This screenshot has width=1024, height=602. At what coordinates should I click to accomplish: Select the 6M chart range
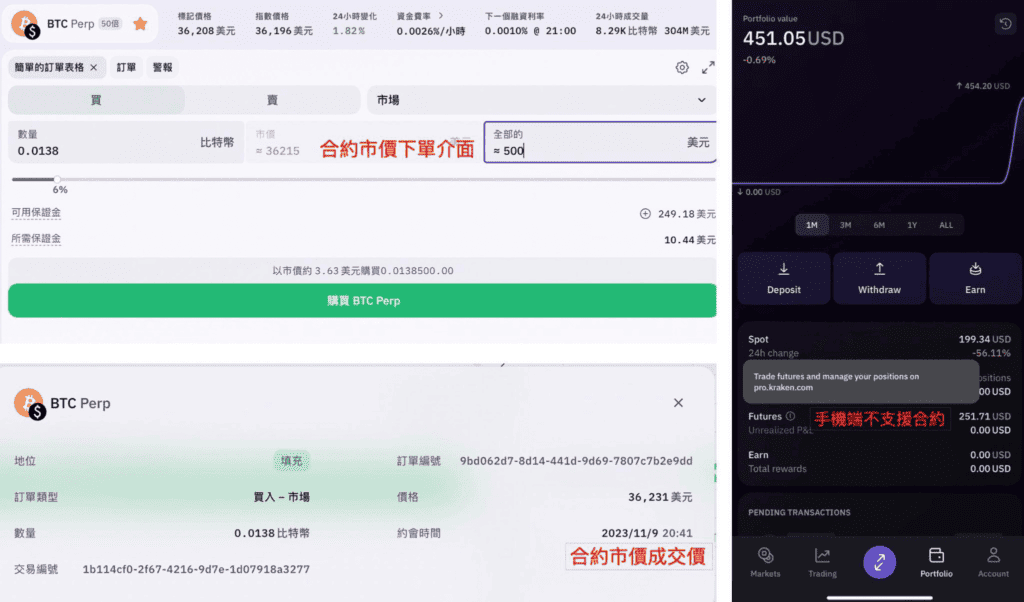879,225
